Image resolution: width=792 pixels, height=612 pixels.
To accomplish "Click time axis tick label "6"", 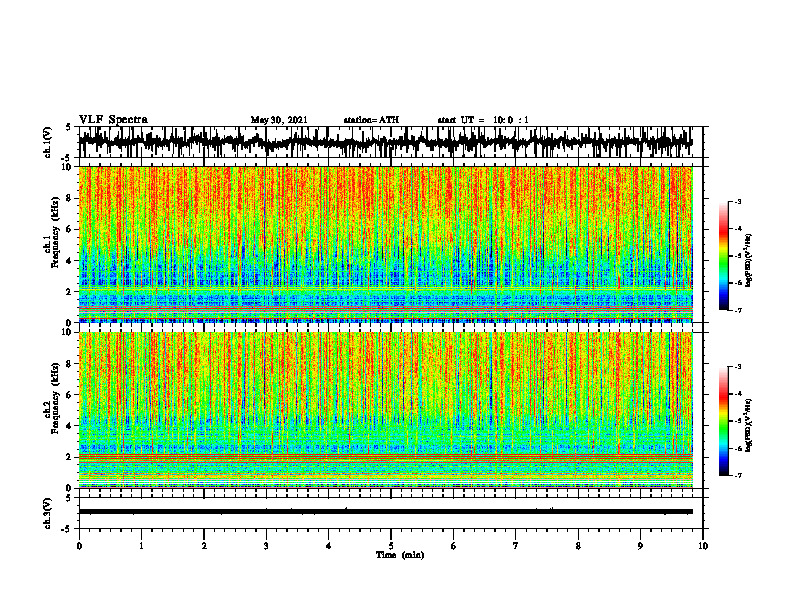I will (x=454, y=546).
